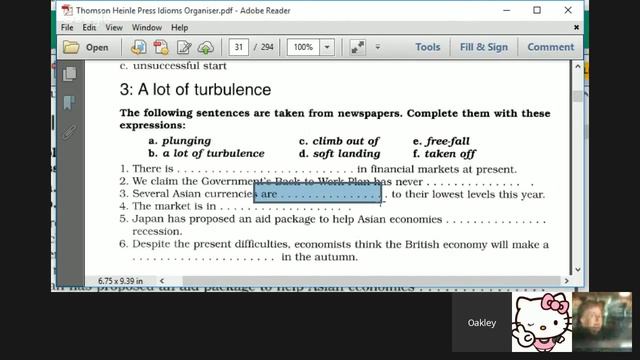Viewport: 640px width, 360px height.
Task: Click the vertical scrollbar up arrow
Action: tap(578, 66)
